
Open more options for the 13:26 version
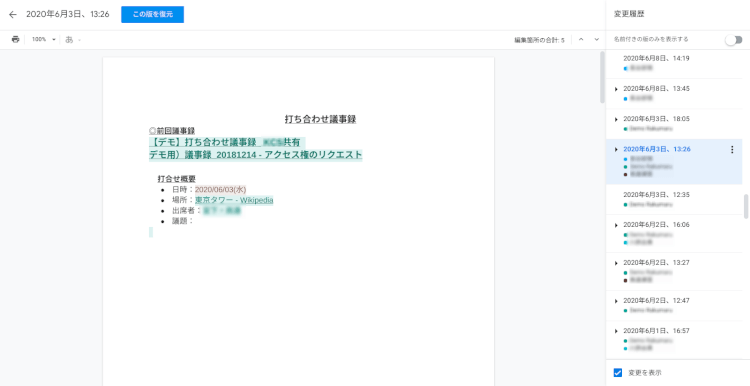coord(732,150)
